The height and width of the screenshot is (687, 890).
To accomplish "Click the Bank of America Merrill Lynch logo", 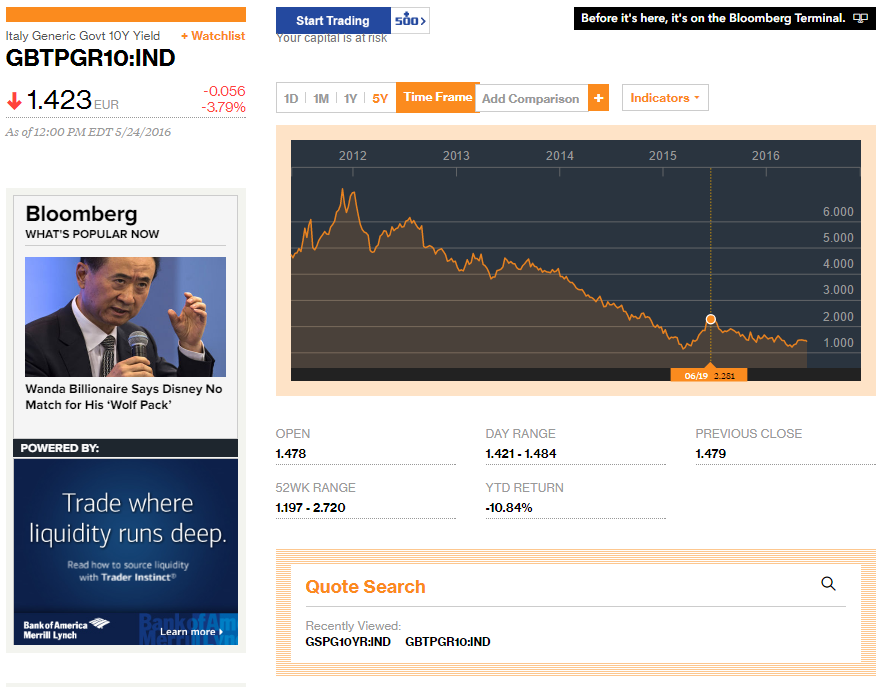I will point(66,629).
